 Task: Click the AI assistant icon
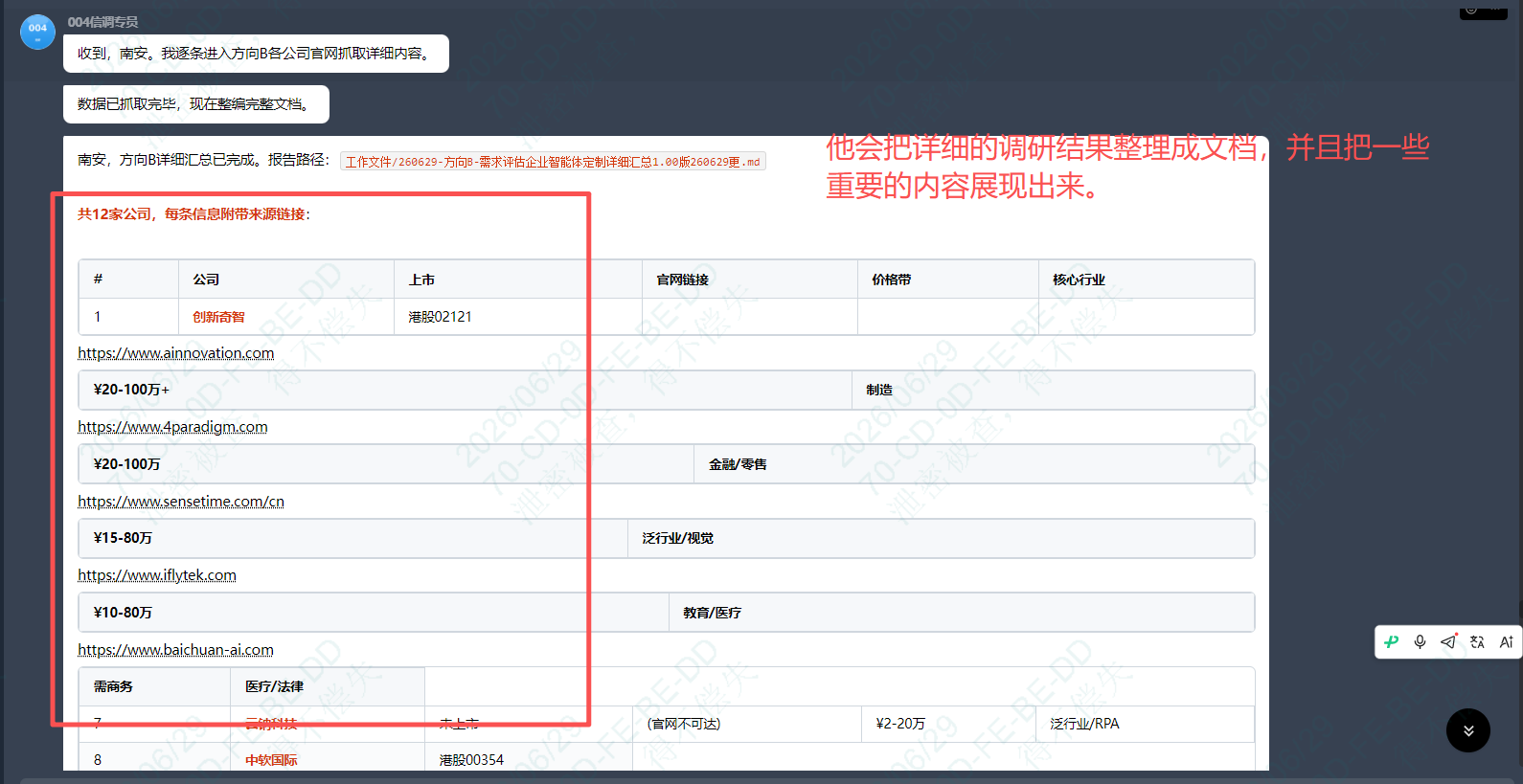pyautogui.click(x=1506, y=642)
